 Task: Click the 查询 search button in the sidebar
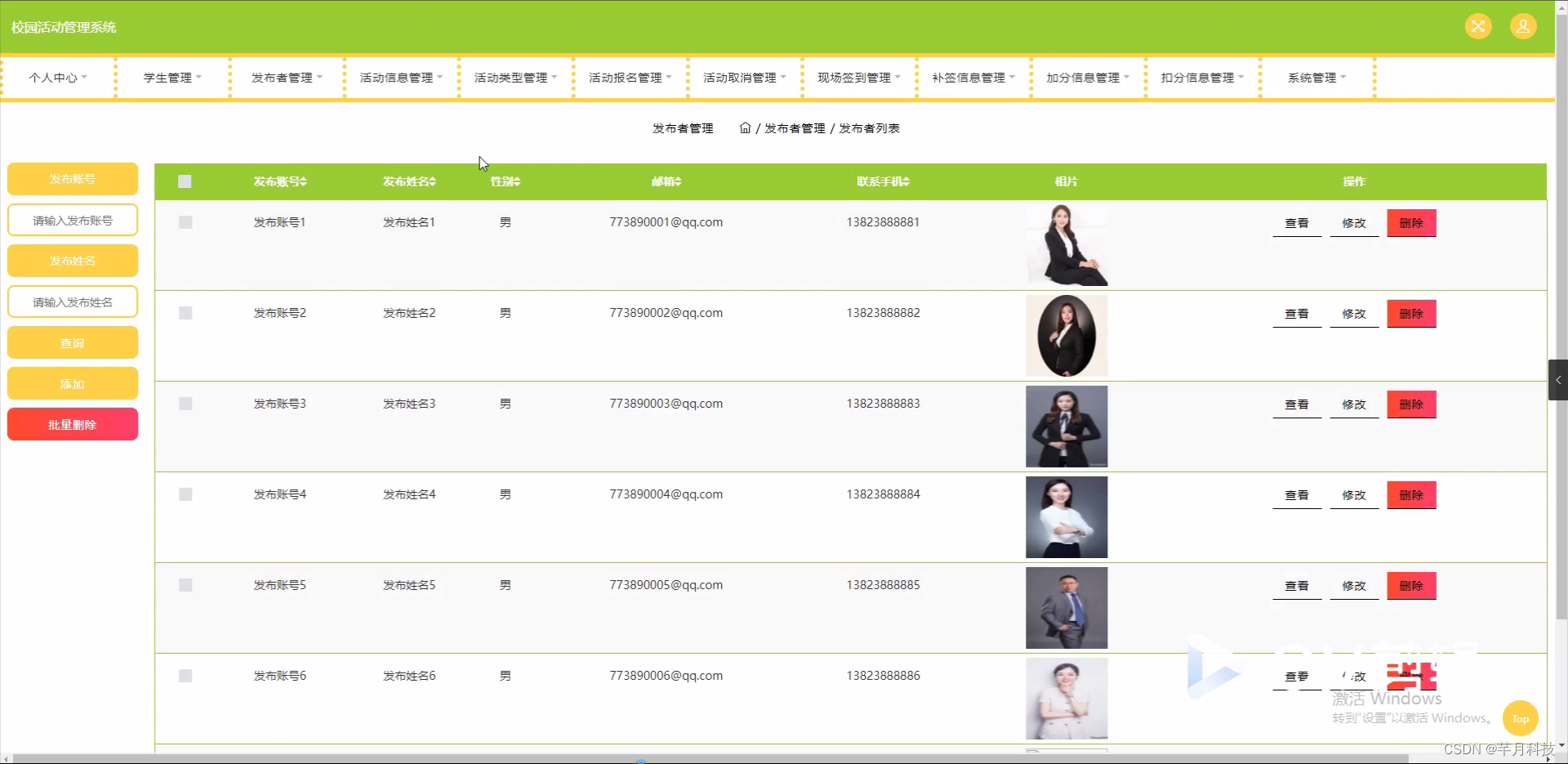pos(72,342)
